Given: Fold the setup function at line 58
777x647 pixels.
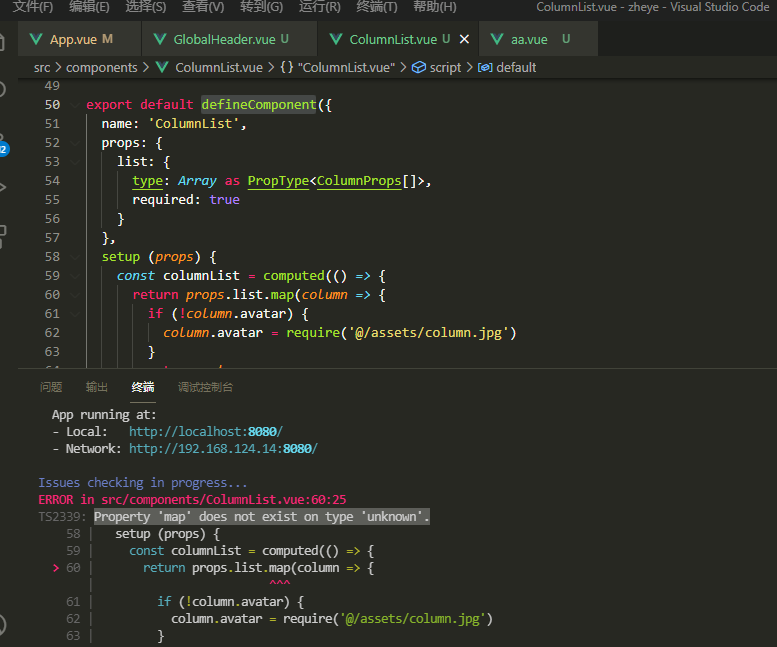Looking at the screenshot, I should (x=77, y=257).
